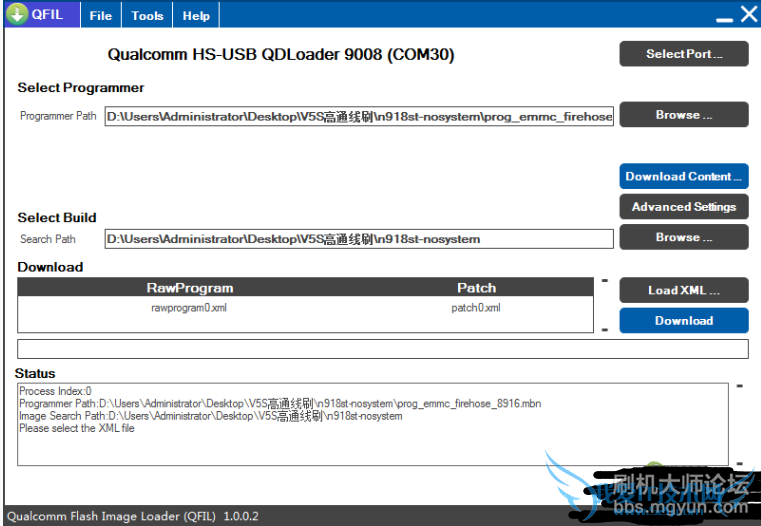Viewport: 761px width, 526px height.
Task: Click the top dash beside the Status log
Action: (739, 386)
